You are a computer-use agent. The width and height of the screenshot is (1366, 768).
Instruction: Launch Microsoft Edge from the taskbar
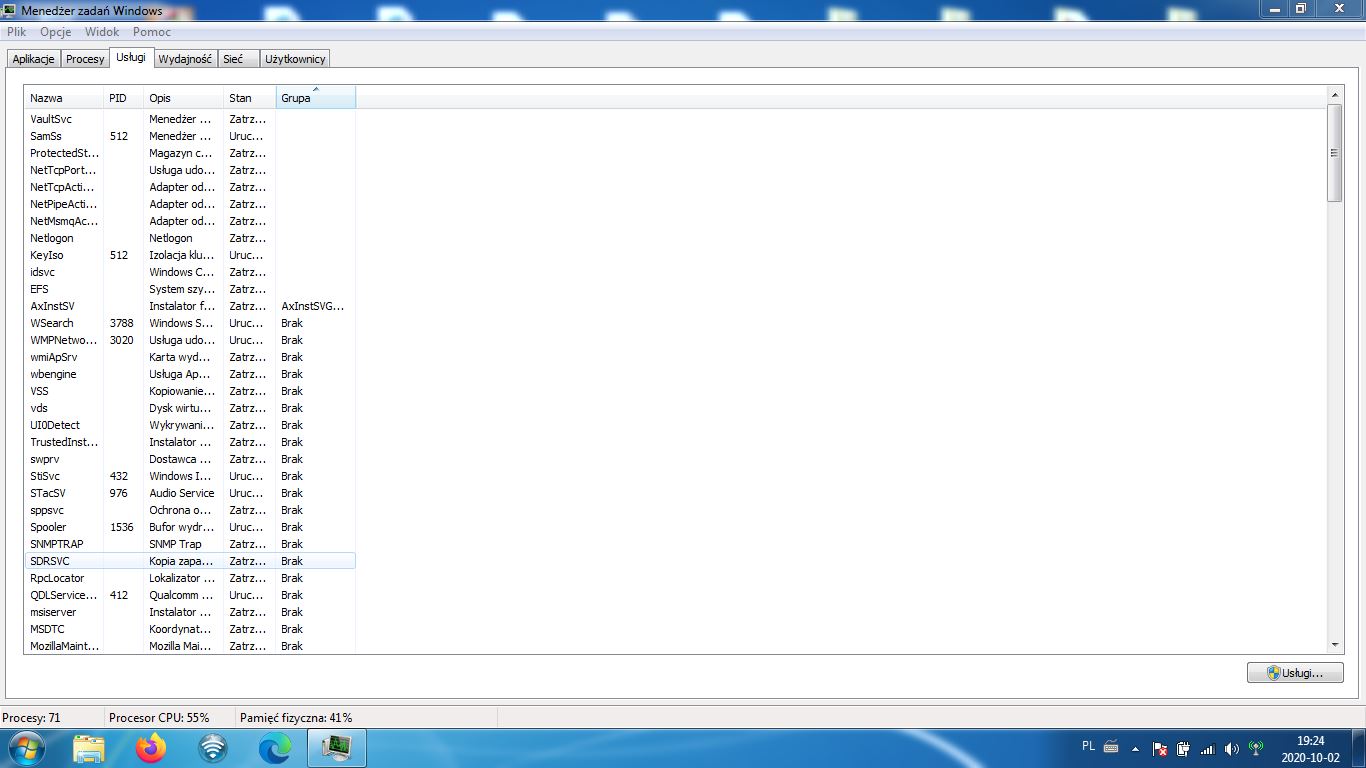(x=275, y=747)
